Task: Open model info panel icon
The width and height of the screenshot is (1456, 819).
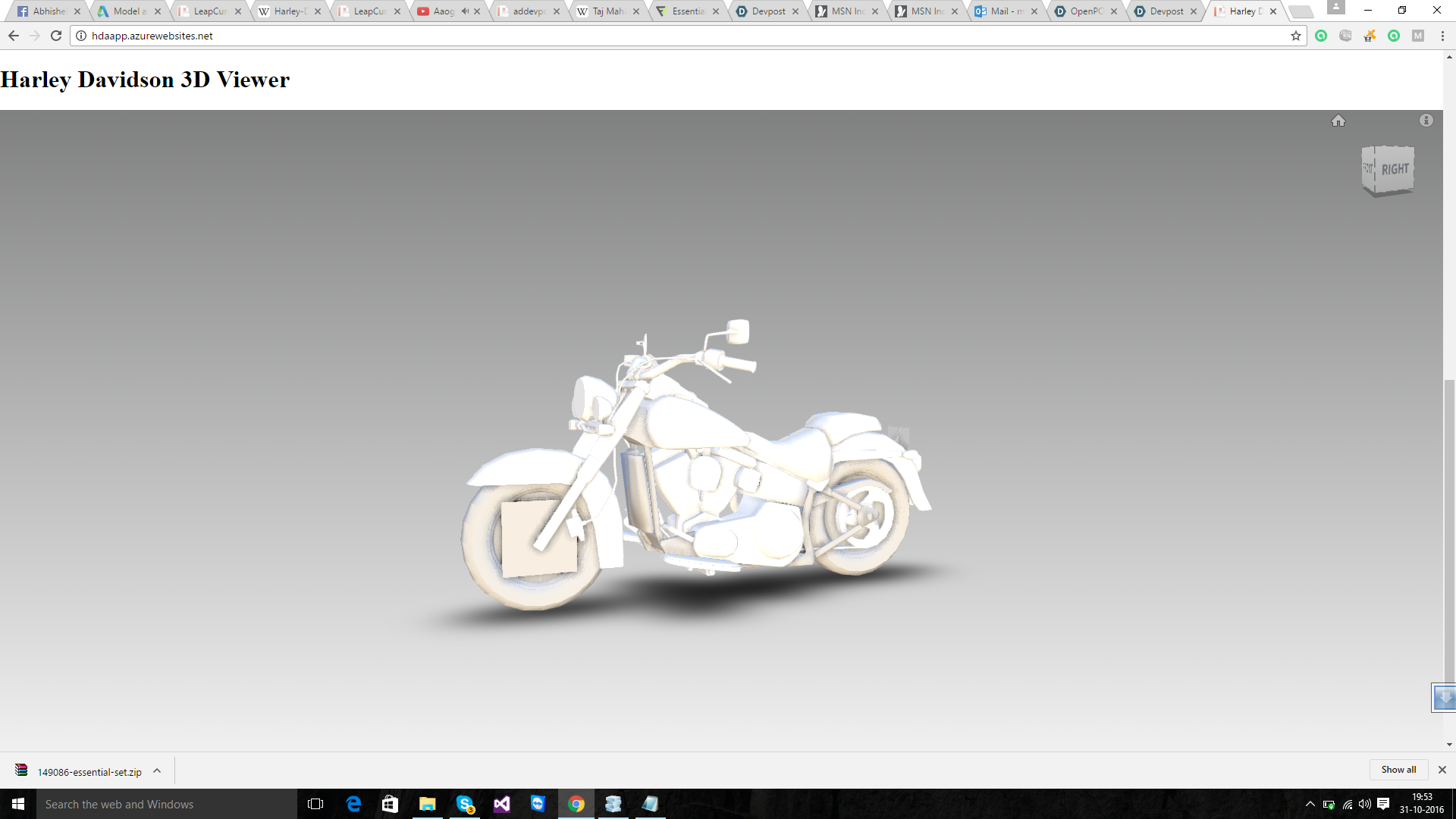Action: click(x=1426, y=121)
